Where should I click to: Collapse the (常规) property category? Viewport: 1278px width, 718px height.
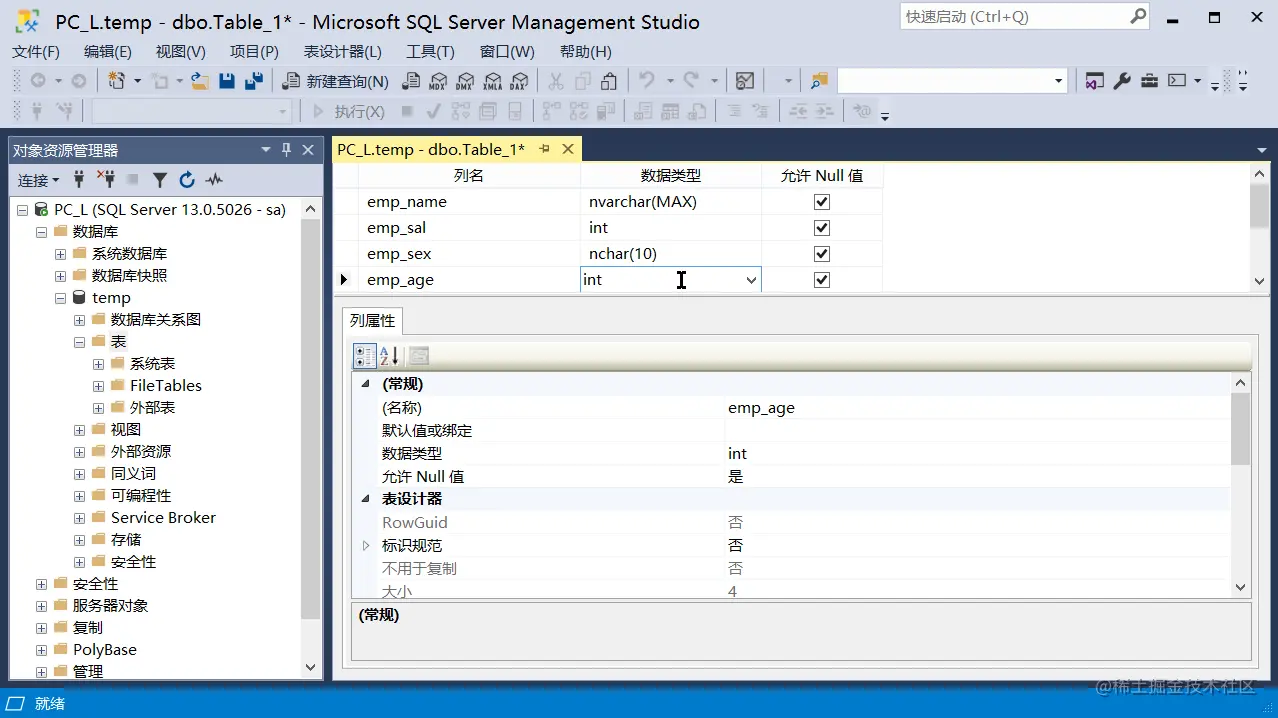pyautogui.click(x=365, y=384)
